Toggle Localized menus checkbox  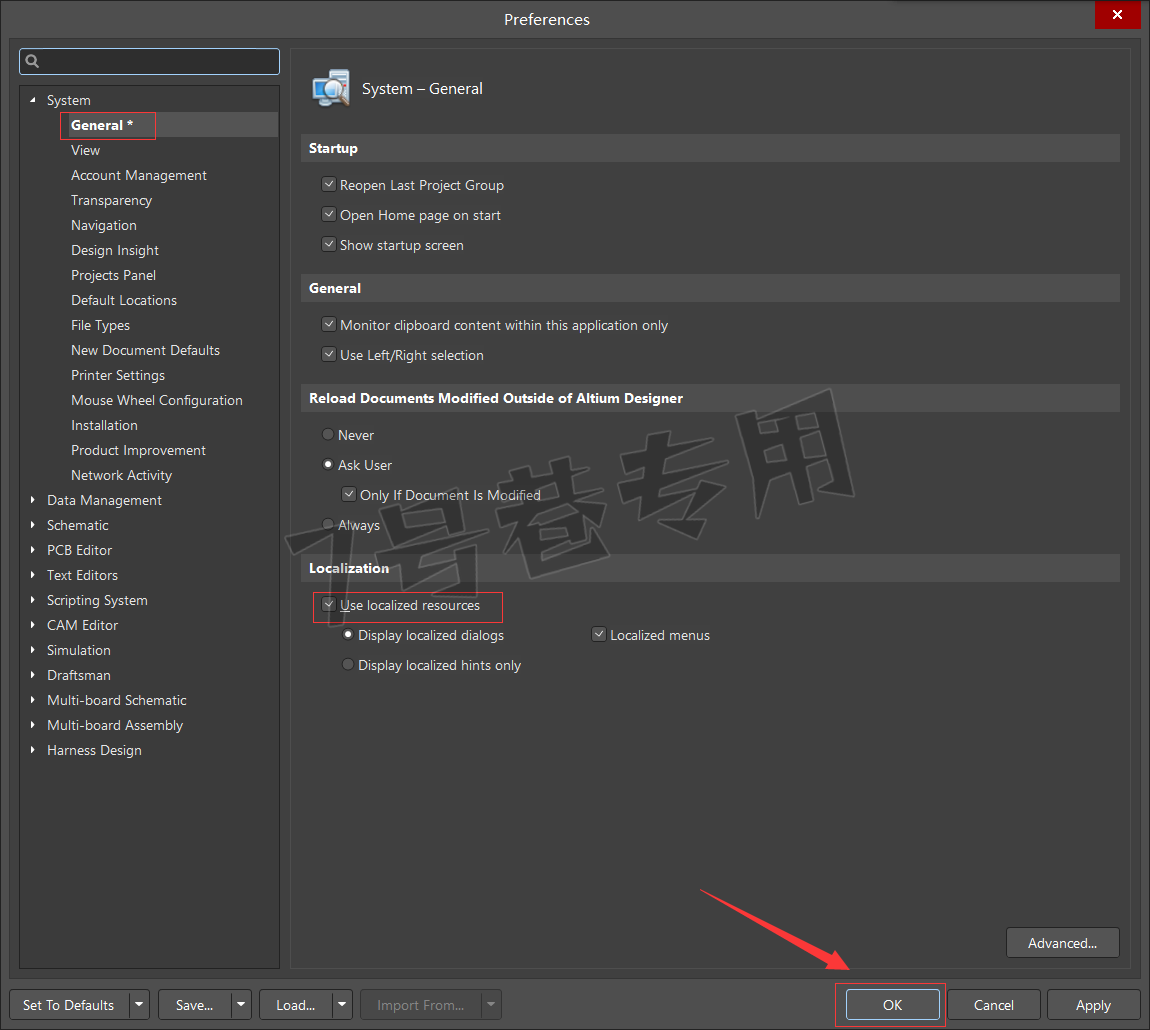coord(599,635)
